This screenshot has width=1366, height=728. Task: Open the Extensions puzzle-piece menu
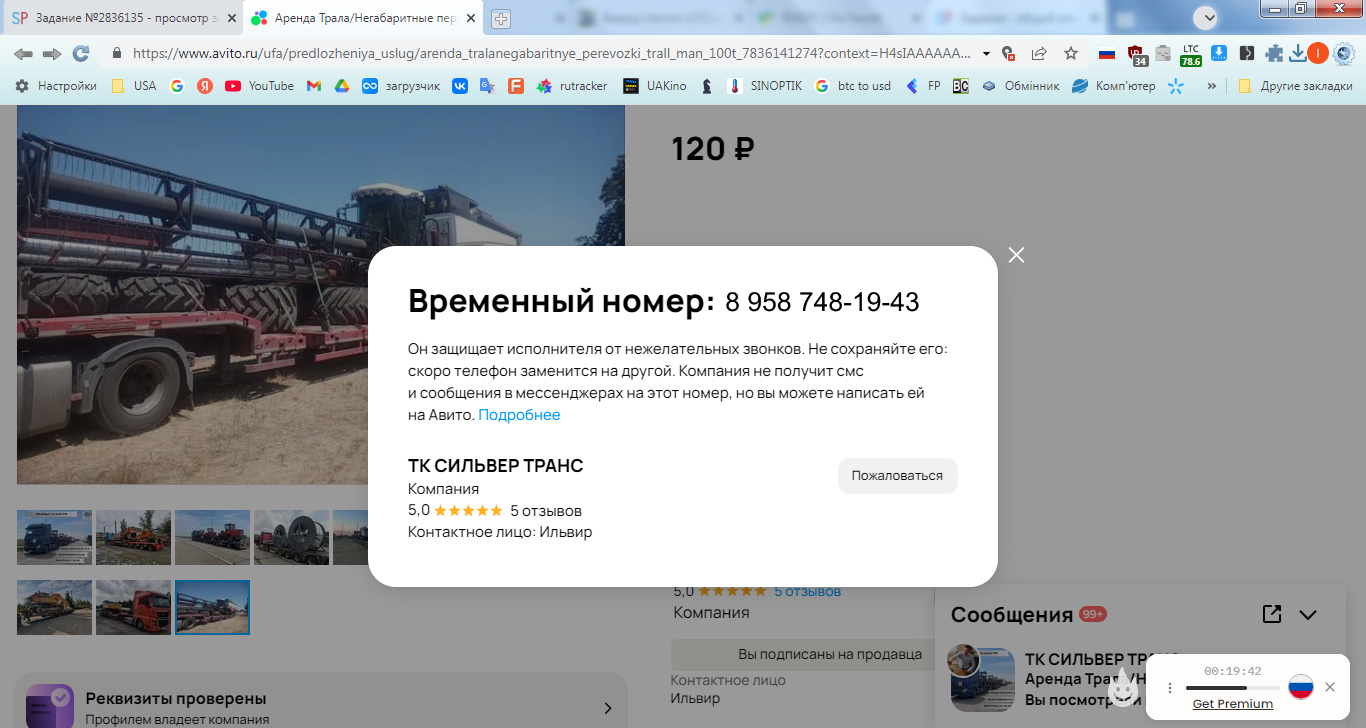coord(1274,54)
